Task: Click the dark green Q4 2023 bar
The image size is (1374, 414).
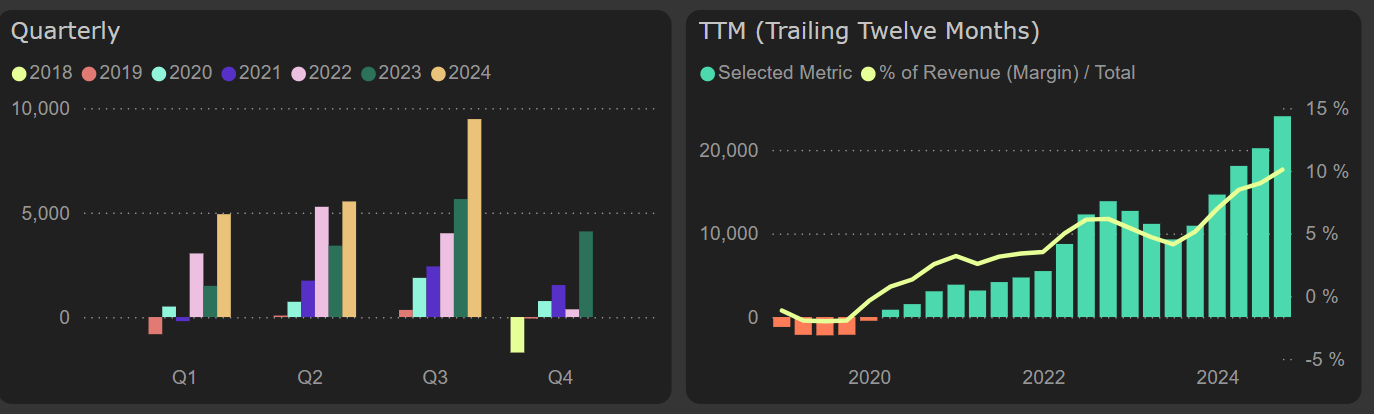Action: 586,275
